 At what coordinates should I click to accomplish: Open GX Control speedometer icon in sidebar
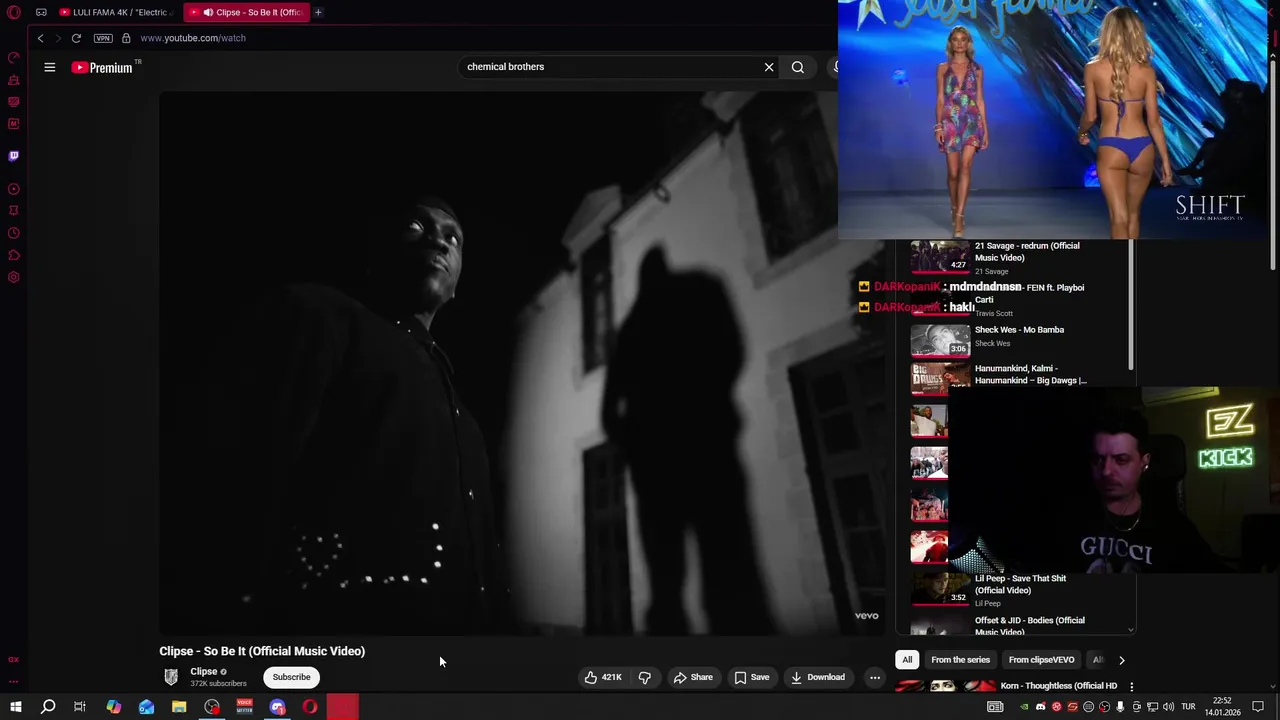coord(14,58)
